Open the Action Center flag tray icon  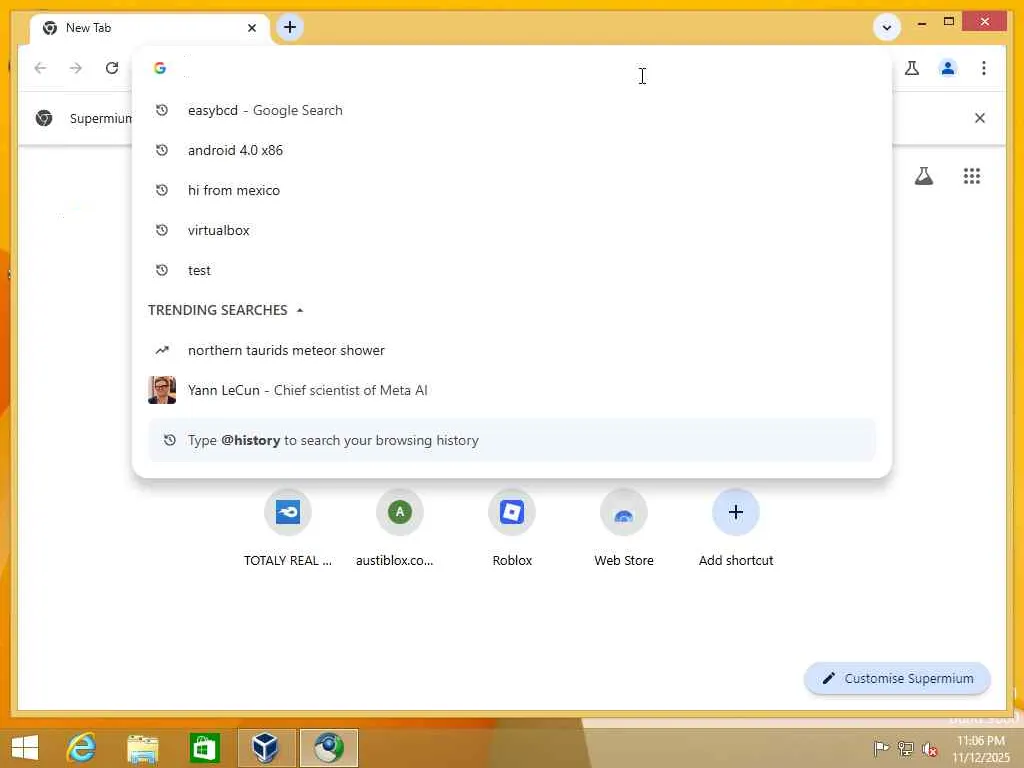coord(881,748)
